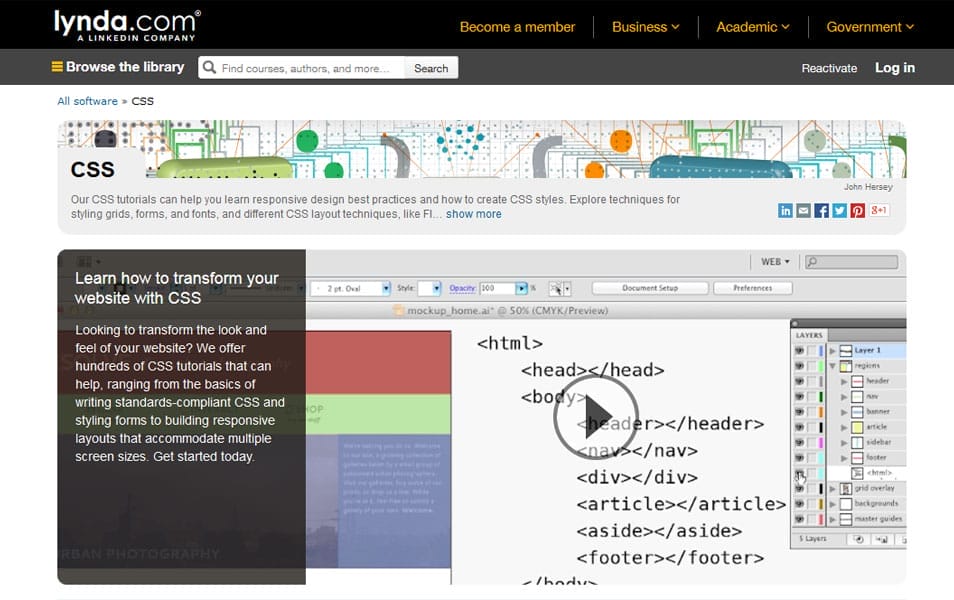
Task: Select the LinkedIn share icon
Action: tap(786, 210)
